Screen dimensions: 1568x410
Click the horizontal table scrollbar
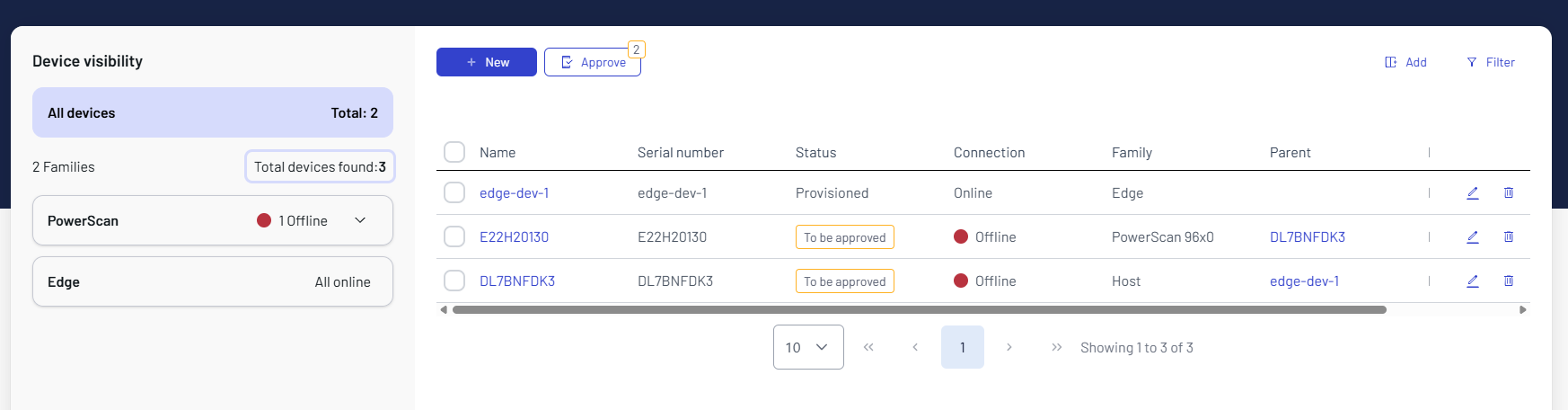click(x=919, y=310)
